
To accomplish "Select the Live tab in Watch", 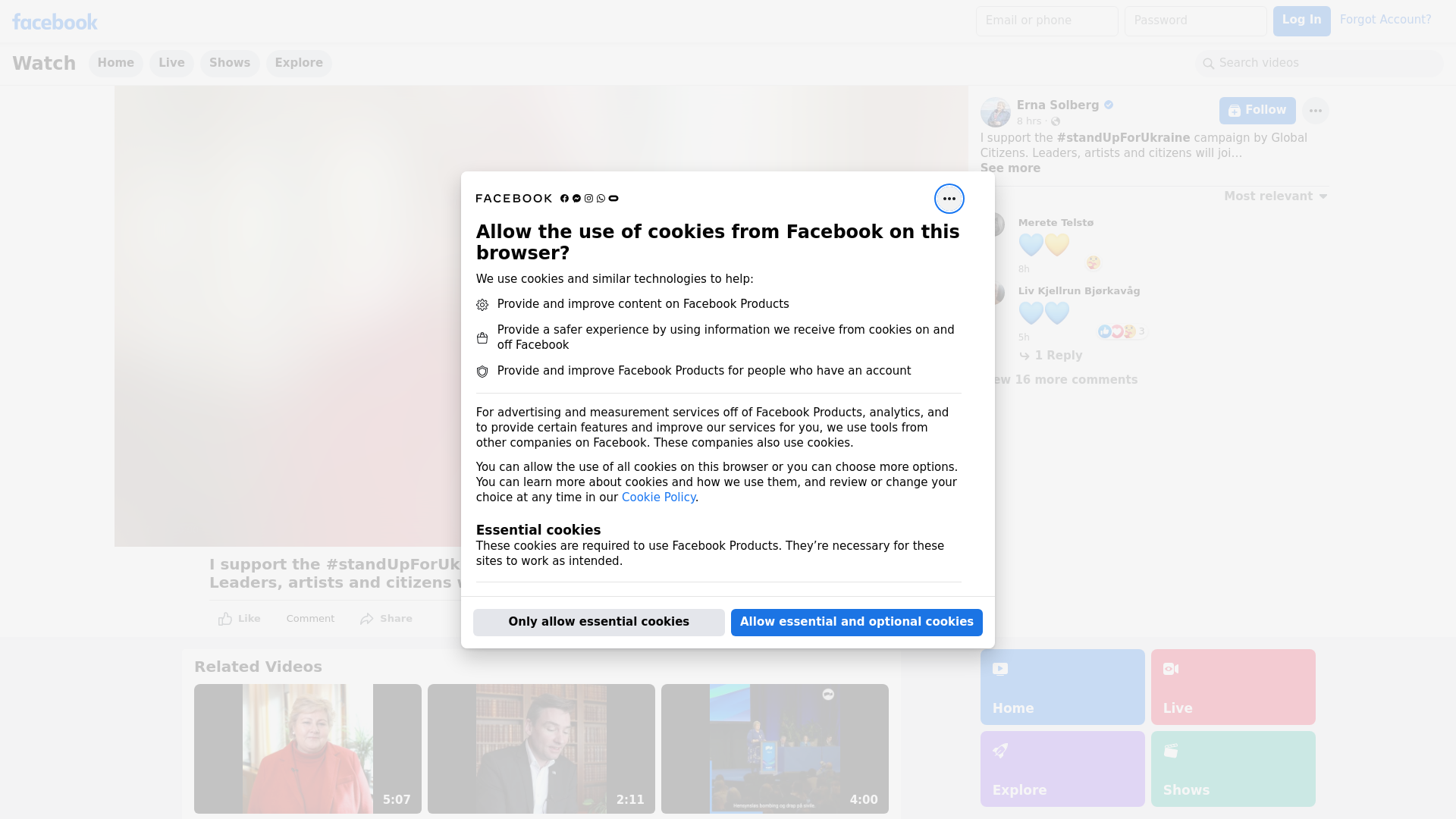I will [171, 63].
